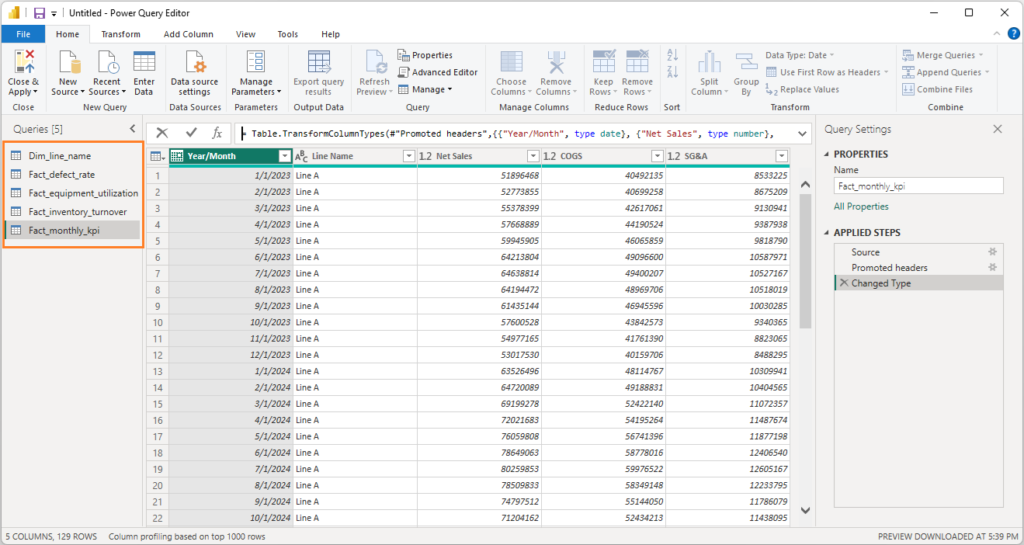Switch to the Transform tab
1024x545 pixels.
coord(121,34)
